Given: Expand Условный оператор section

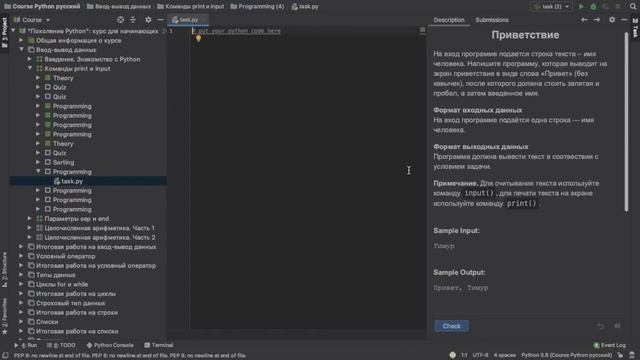Looking at the screenshot, I should pyautogui.click(x=21, y=256).
